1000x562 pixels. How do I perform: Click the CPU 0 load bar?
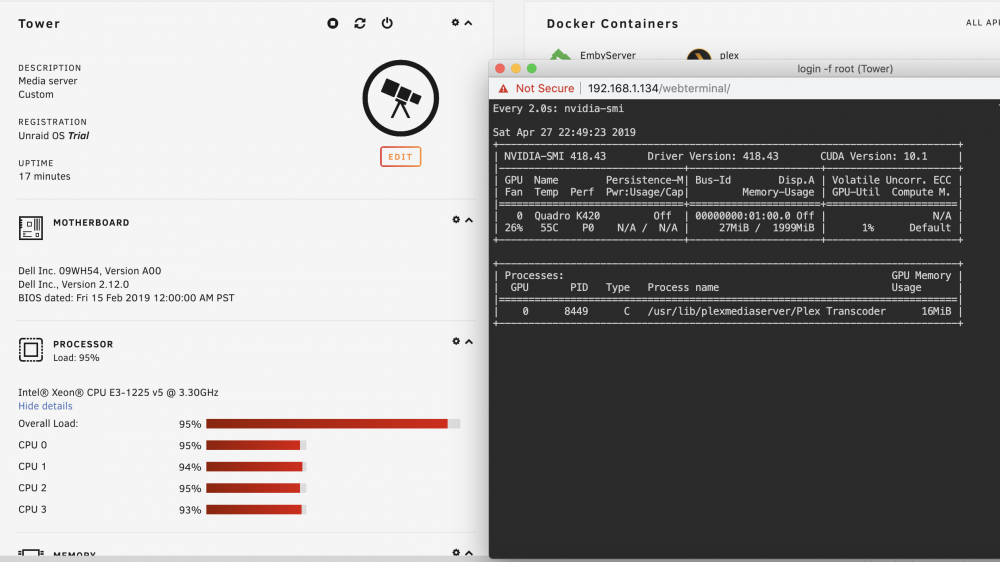pos(256,445)
